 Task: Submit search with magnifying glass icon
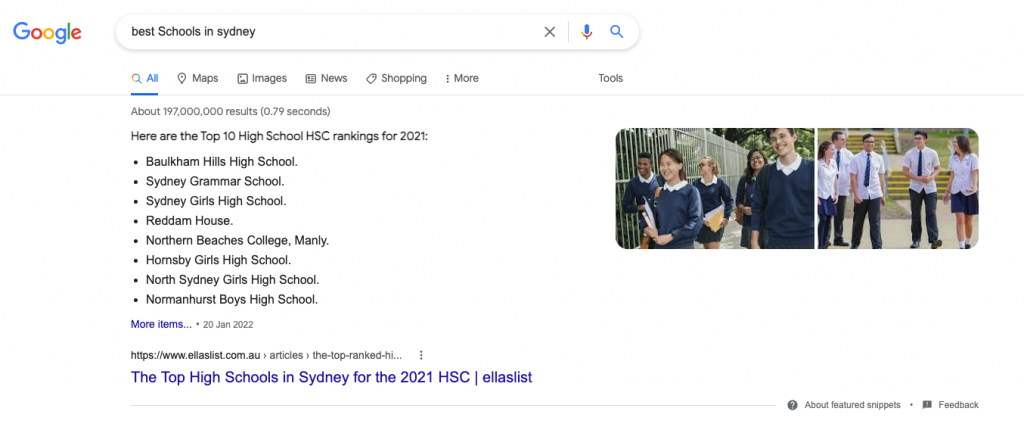click(x=616, y=32)
